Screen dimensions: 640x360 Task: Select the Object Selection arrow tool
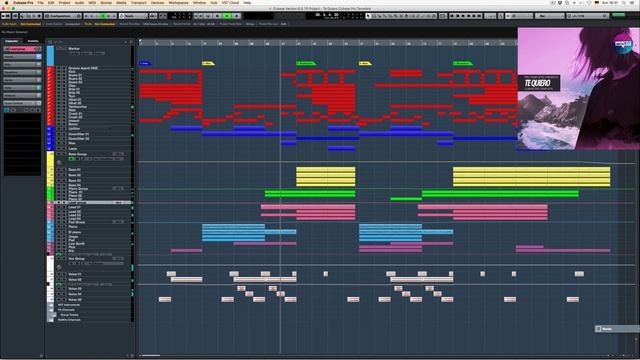click(x=368, y=16)
